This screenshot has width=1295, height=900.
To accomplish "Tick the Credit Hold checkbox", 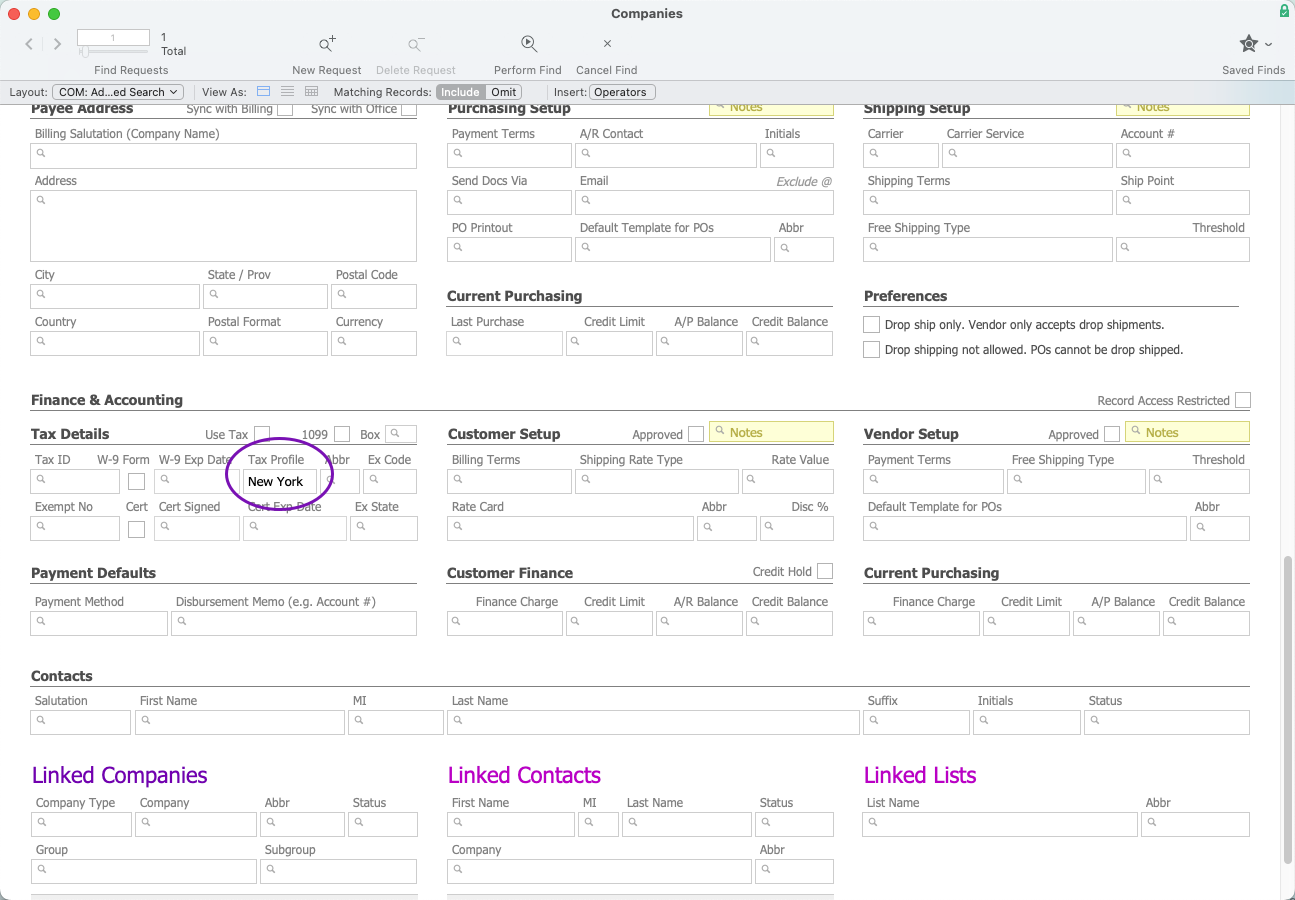I will click(825, 571).
